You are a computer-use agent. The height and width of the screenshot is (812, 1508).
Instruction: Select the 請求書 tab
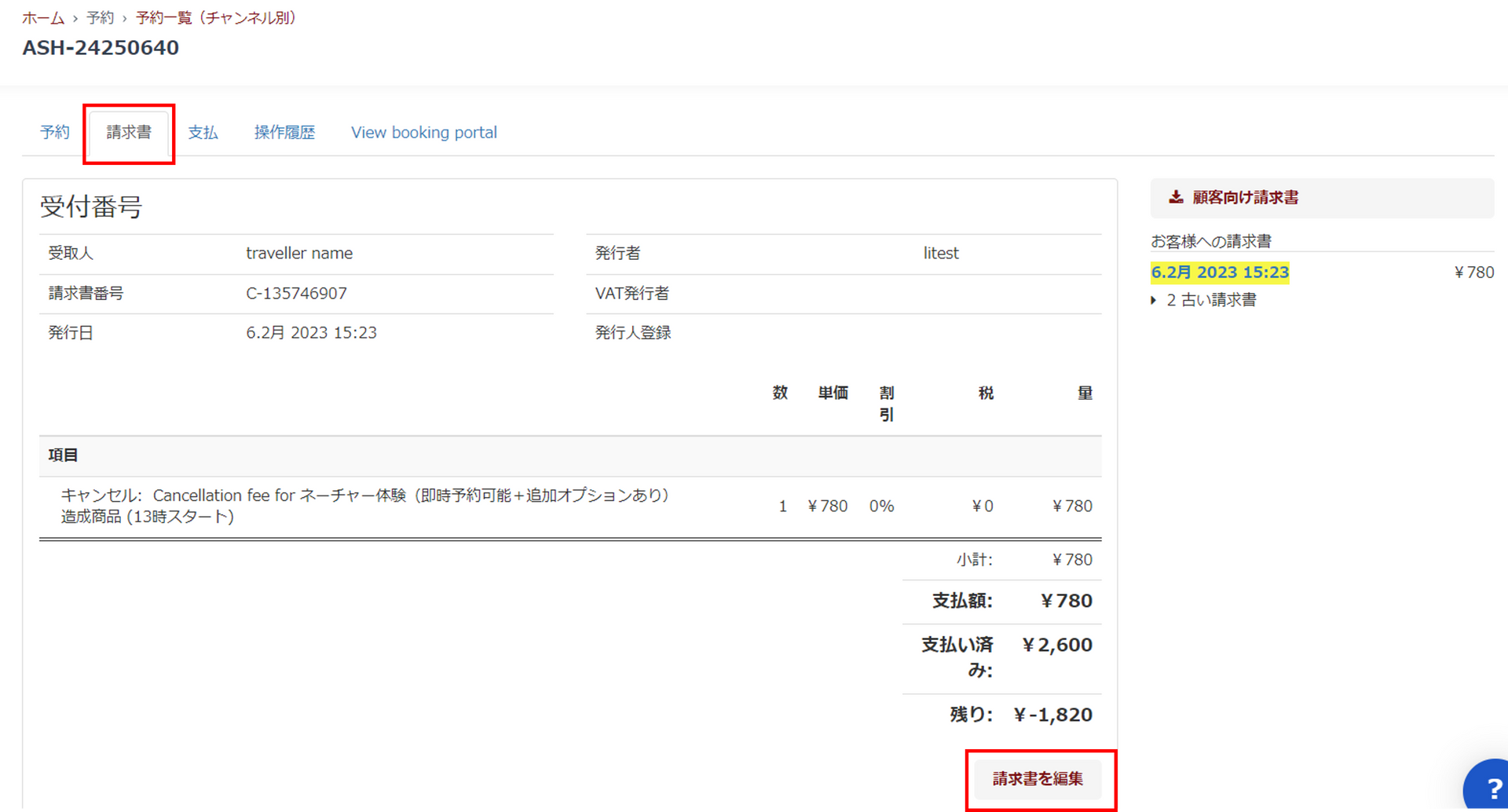129,133
